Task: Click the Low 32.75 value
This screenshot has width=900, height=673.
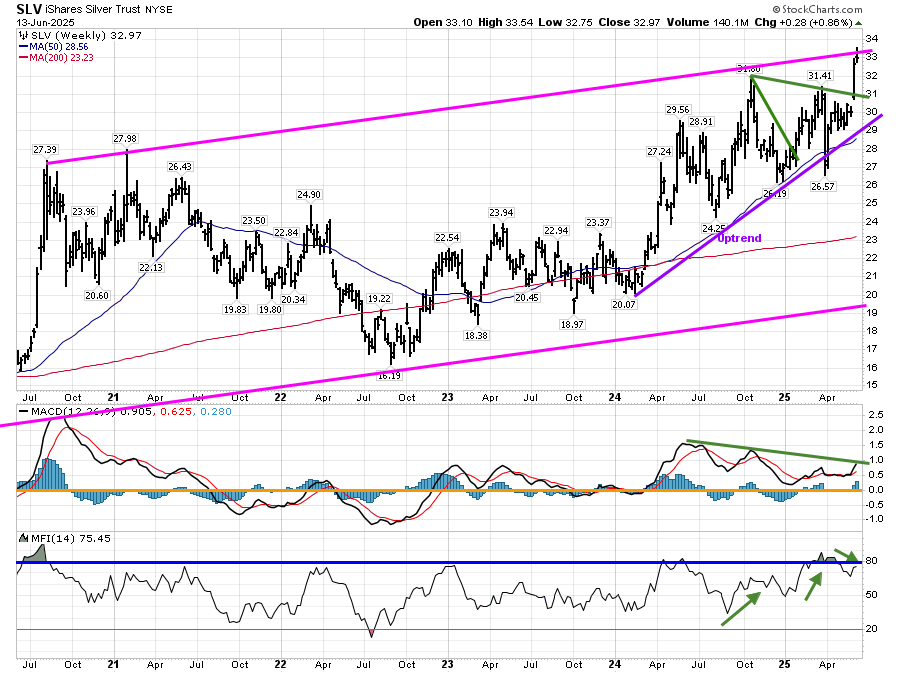Action: point(566,22)
